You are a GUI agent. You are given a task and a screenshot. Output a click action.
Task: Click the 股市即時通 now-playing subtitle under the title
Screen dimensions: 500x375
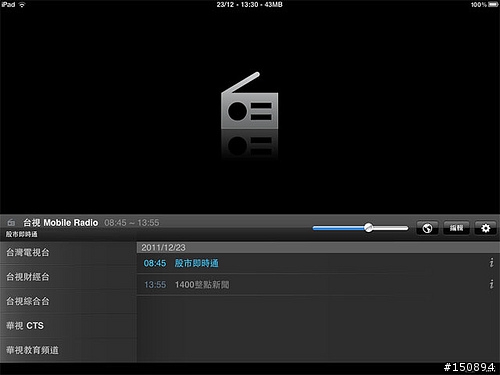[x=22, y=234]
